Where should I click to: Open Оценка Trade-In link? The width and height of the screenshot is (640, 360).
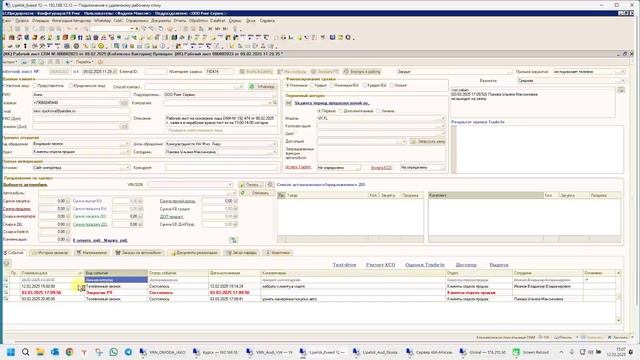coord(425,265)
